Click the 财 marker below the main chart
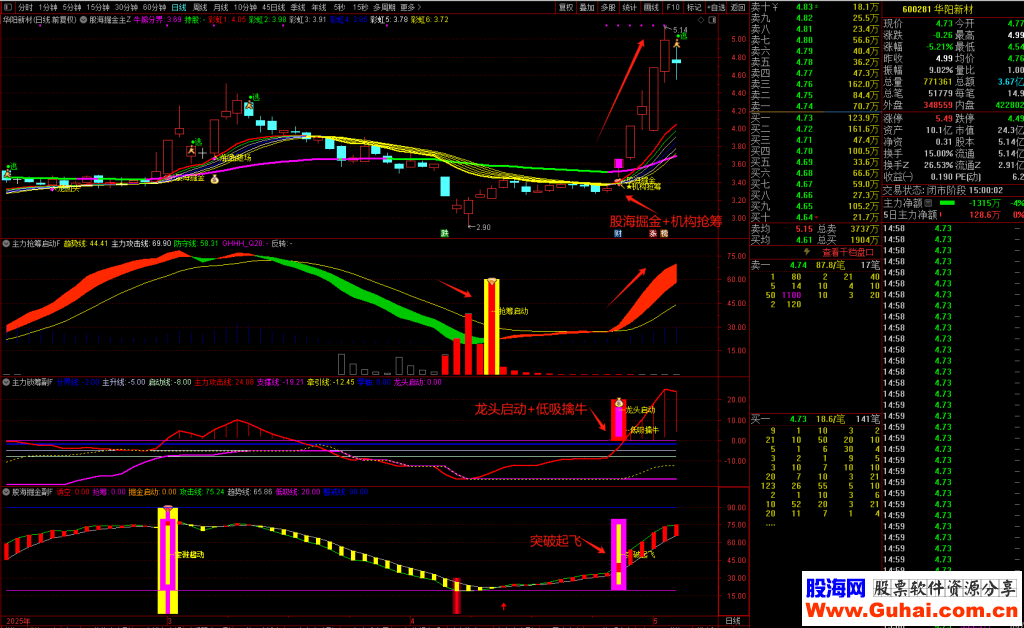This screenshot has width=1024, height=628. [x=617, y=233]
